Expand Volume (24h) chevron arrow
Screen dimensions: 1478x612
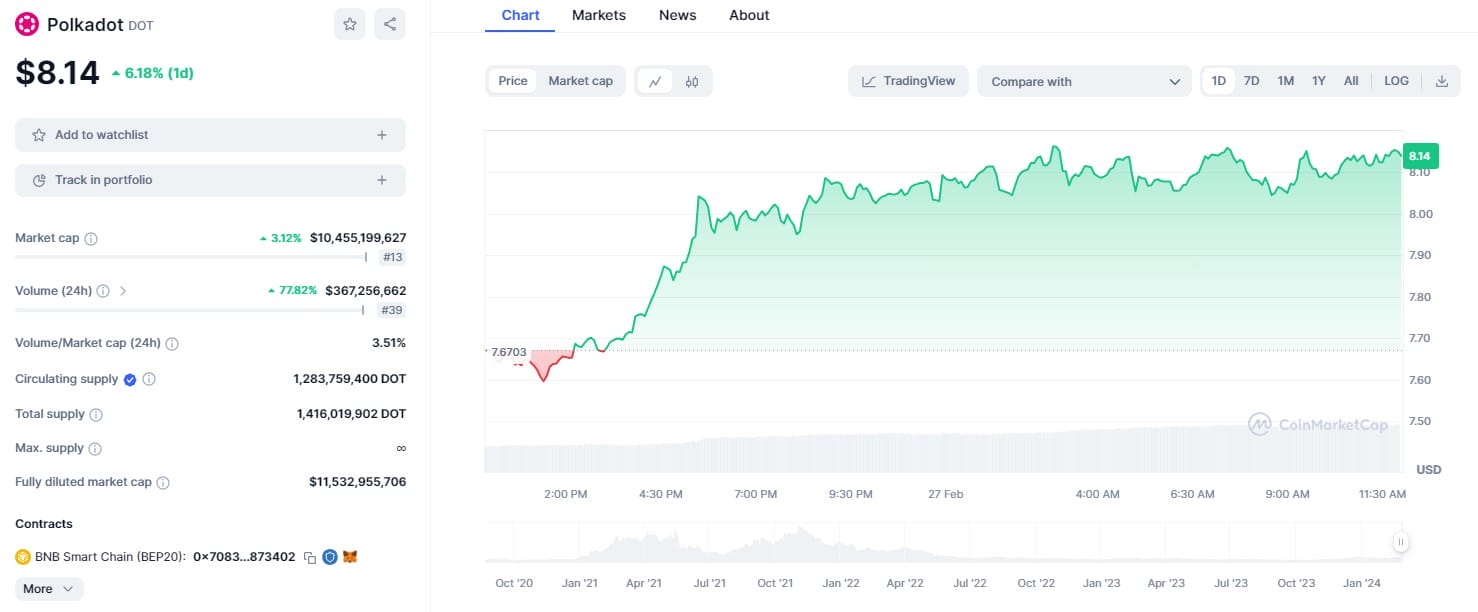coord(123,291)
